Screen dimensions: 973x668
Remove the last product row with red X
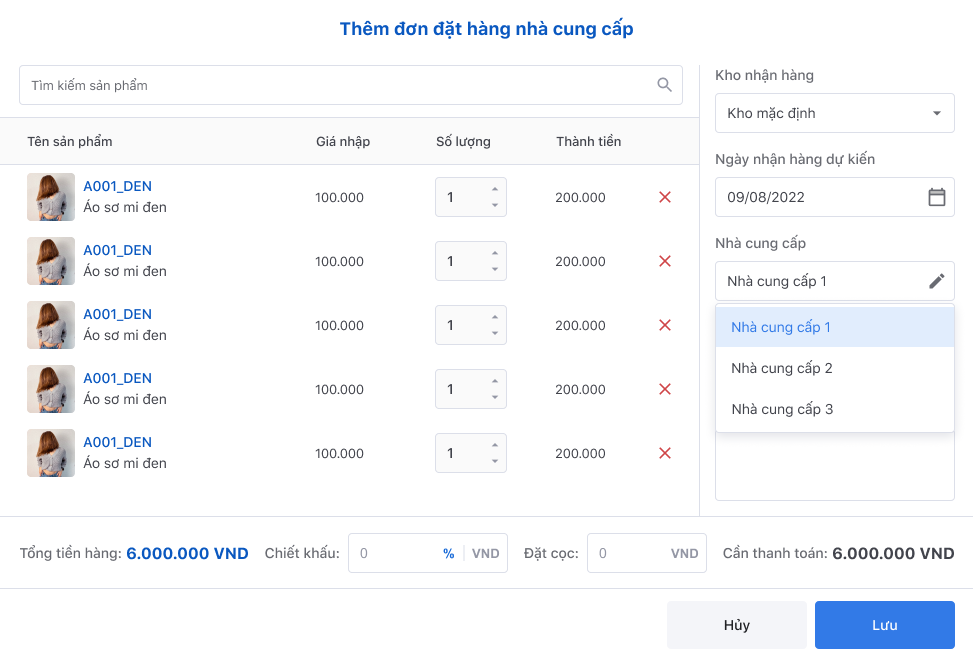(664, 454)
